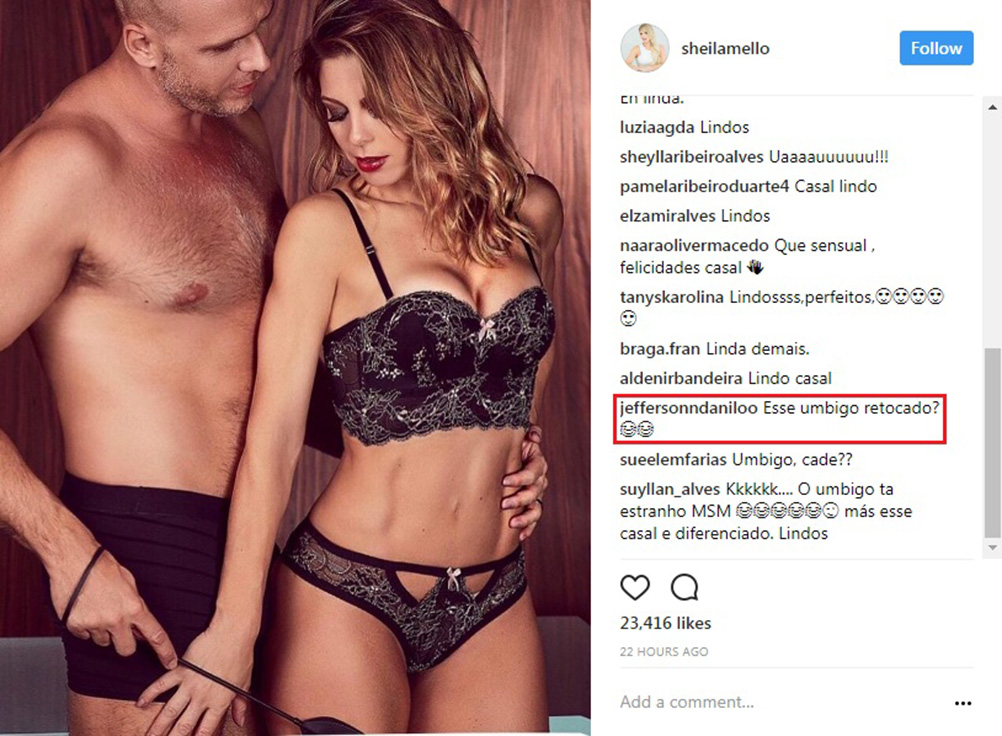Image resolution: width=1002 pixels, height=736 pixels.
Task: Click the main post photo
Action: tap(295, 368)
